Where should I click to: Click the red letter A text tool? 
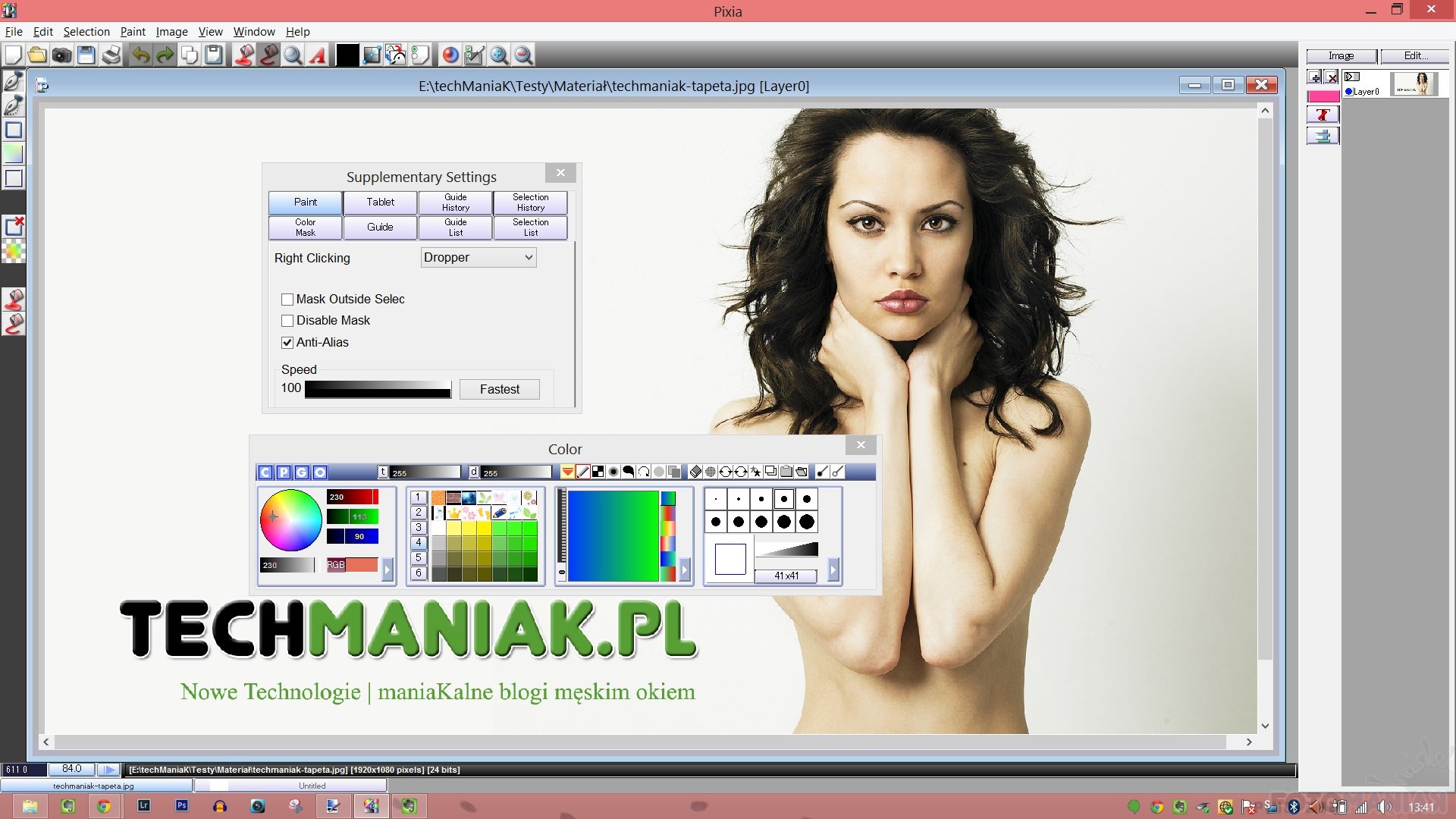pyautogui.click(x=318, y=55)
